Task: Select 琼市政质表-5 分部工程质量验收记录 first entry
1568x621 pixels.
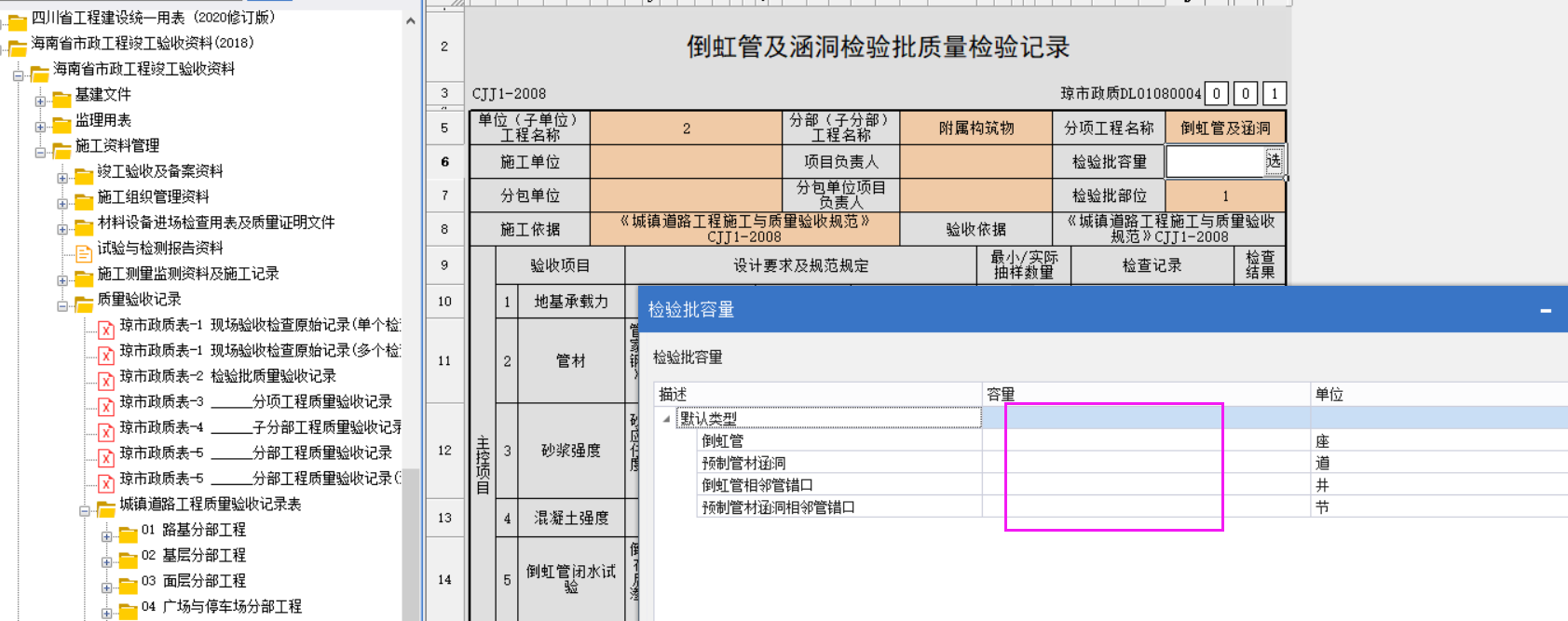Action: [255, 452]
